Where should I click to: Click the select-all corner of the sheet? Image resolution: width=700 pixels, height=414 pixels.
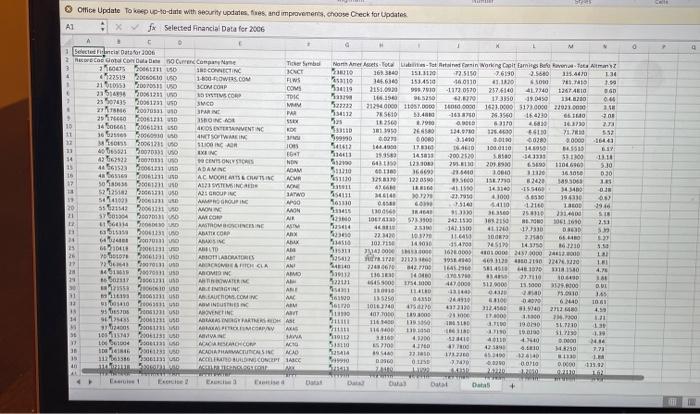pyautogui.click(x=68, y=42)
